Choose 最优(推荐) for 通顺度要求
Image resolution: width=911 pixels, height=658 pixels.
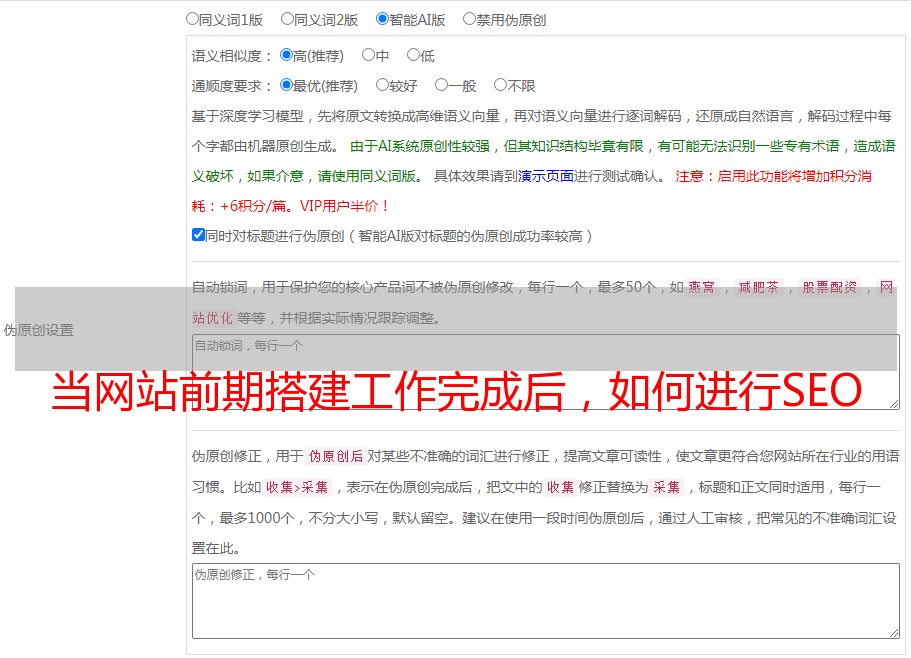pyautogui.click(x=287, y=86)
